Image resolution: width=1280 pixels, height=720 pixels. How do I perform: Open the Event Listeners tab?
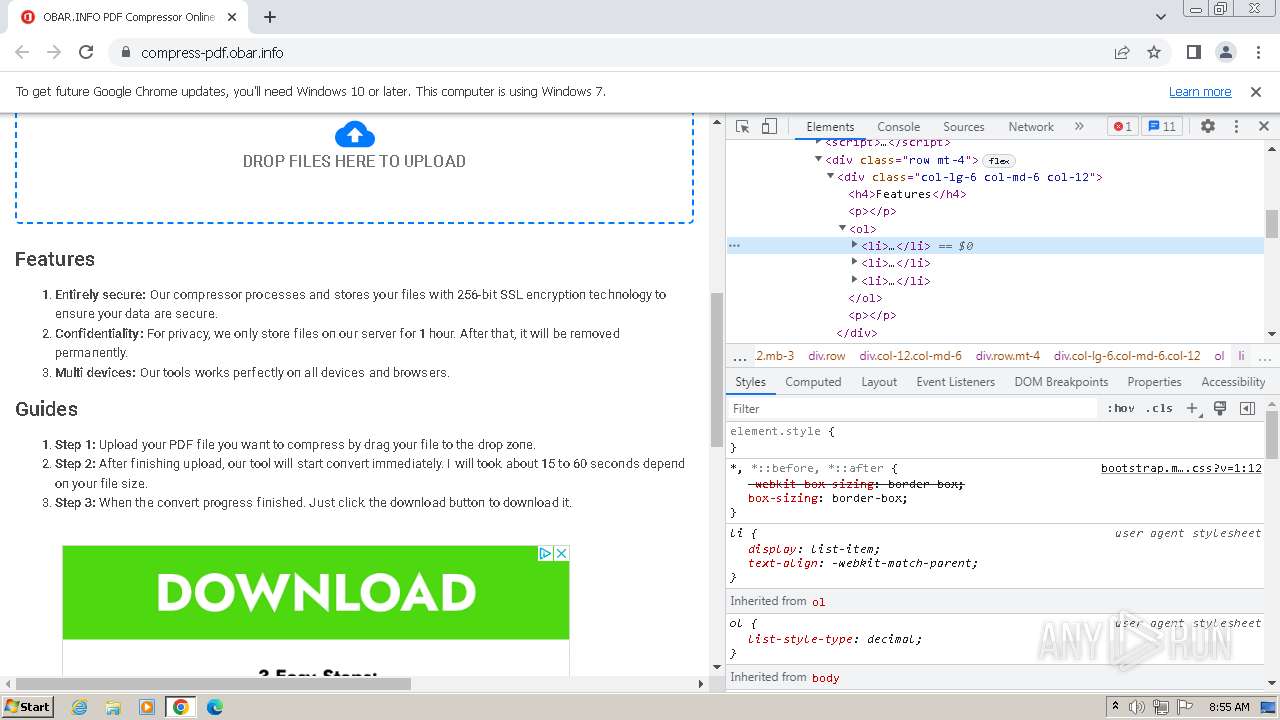tap(956, 382)
